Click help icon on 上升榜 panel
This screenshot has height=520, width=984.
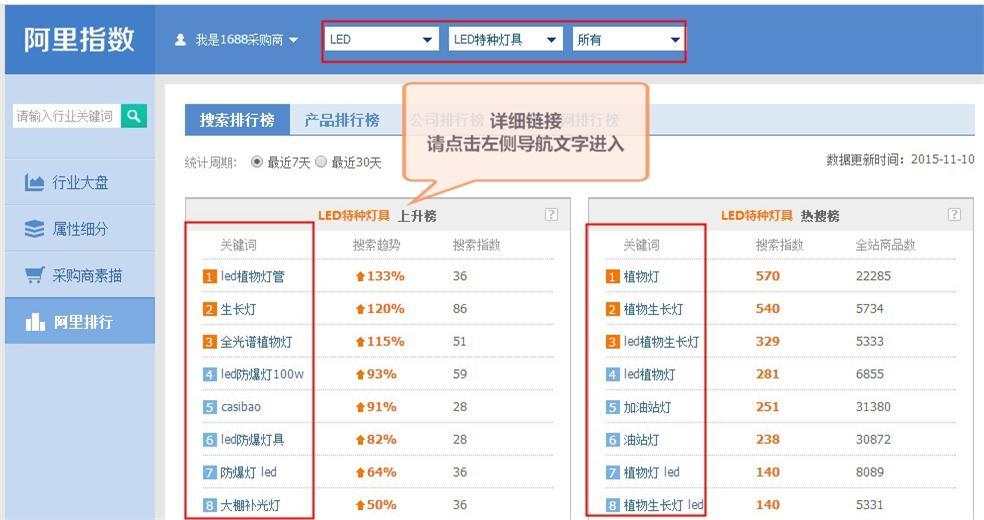[x=551, y=215]
